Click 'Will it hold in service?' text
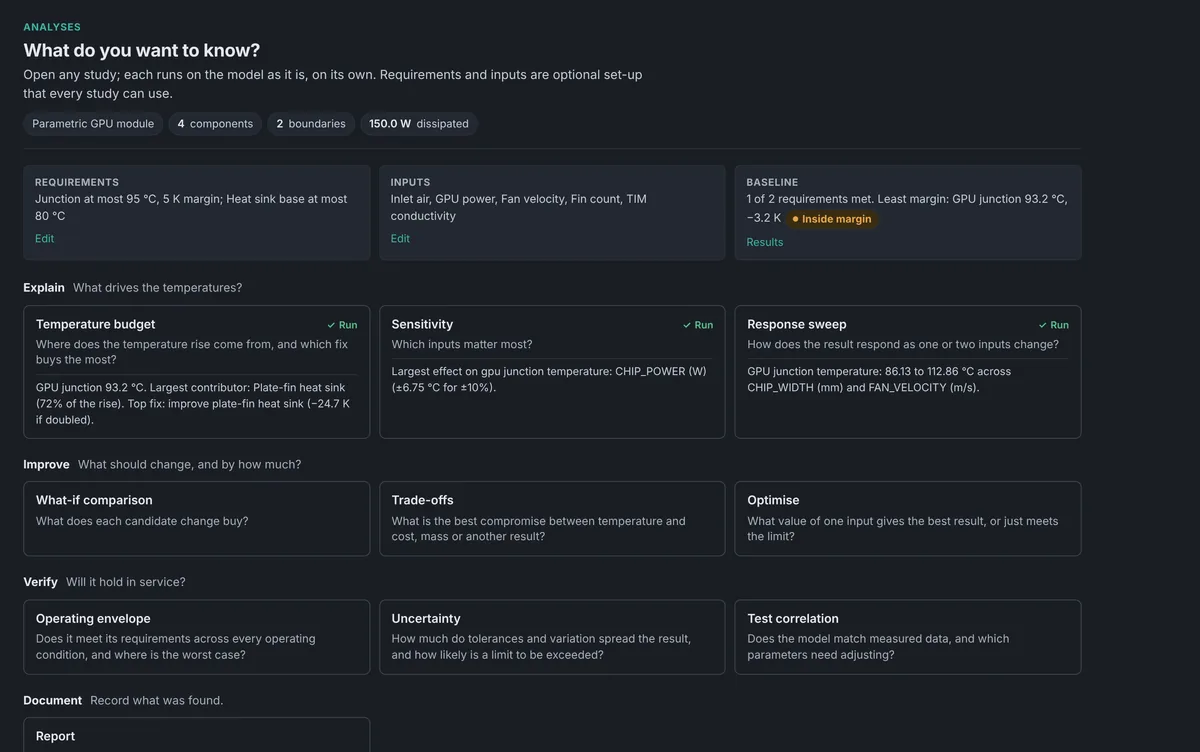 (126, 583)
